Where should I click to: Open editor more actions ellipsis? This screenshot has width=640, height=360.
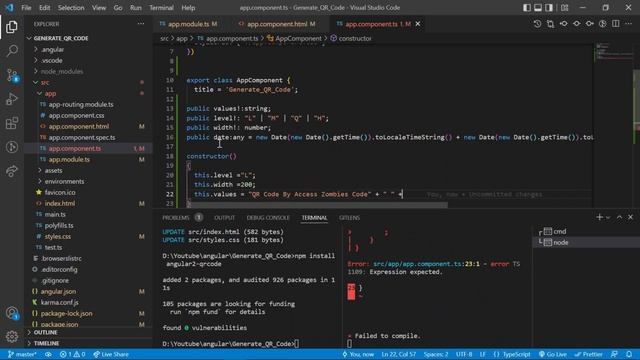point(629,24)
